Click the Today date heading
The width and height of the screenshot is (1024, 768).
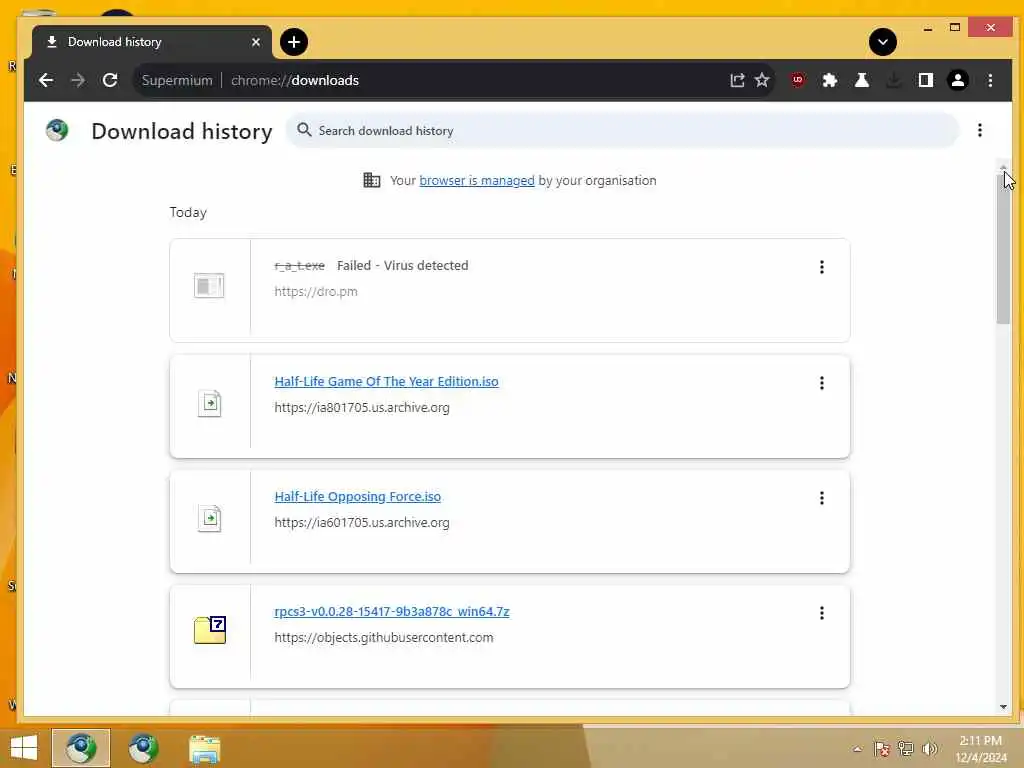188,212
